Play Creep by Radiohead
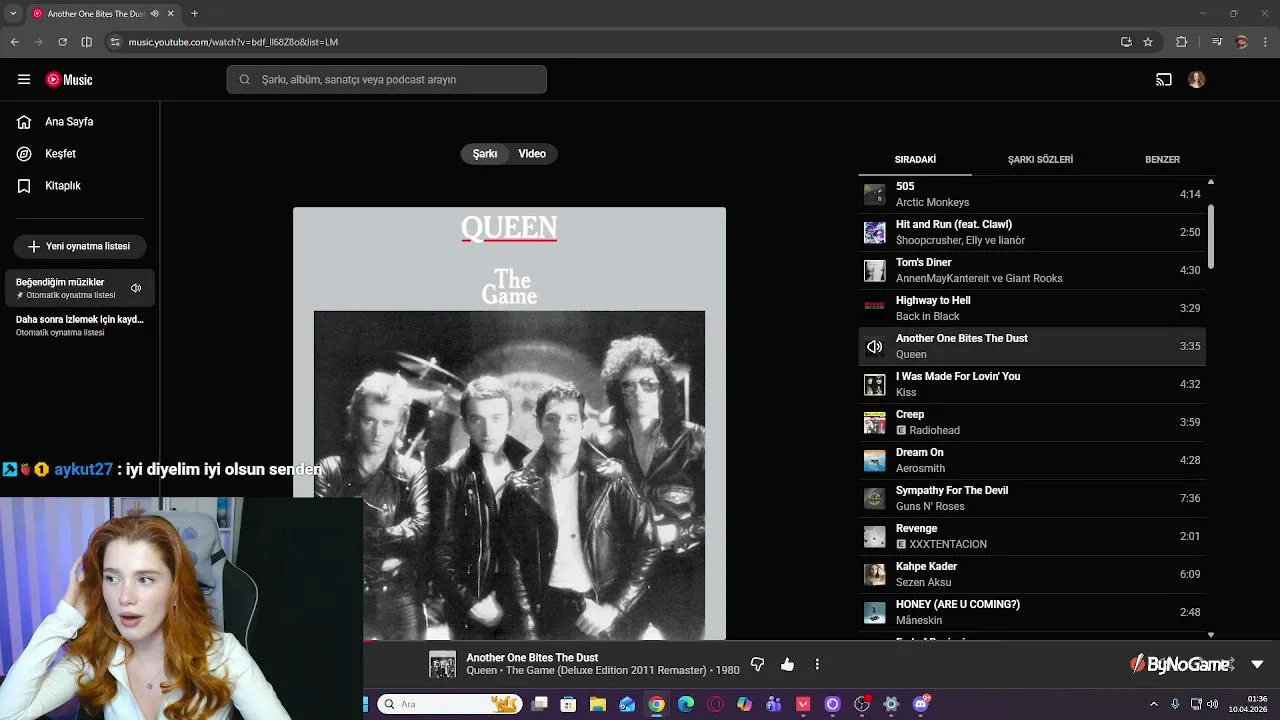 point(1032,422)
